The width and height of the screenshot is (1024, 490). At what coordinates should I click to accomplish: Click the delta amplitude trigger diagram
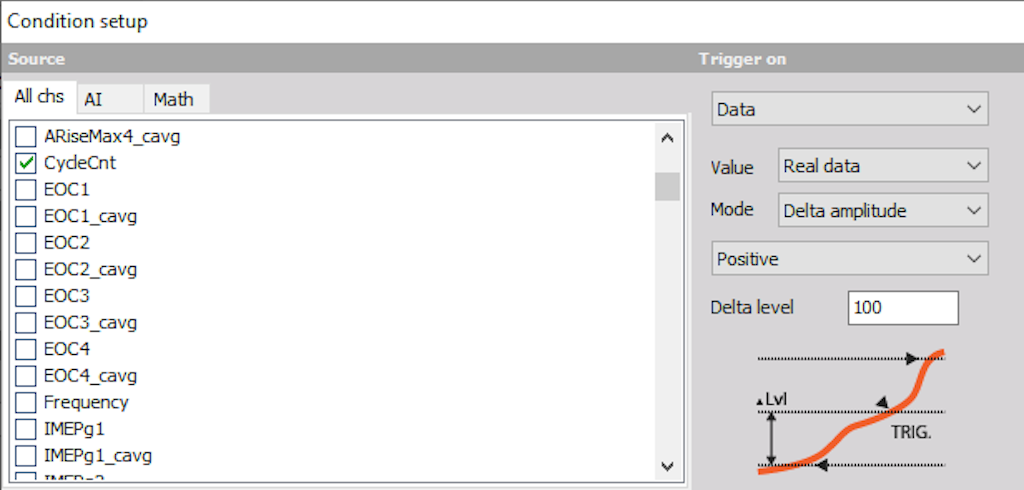click(851, 412)
